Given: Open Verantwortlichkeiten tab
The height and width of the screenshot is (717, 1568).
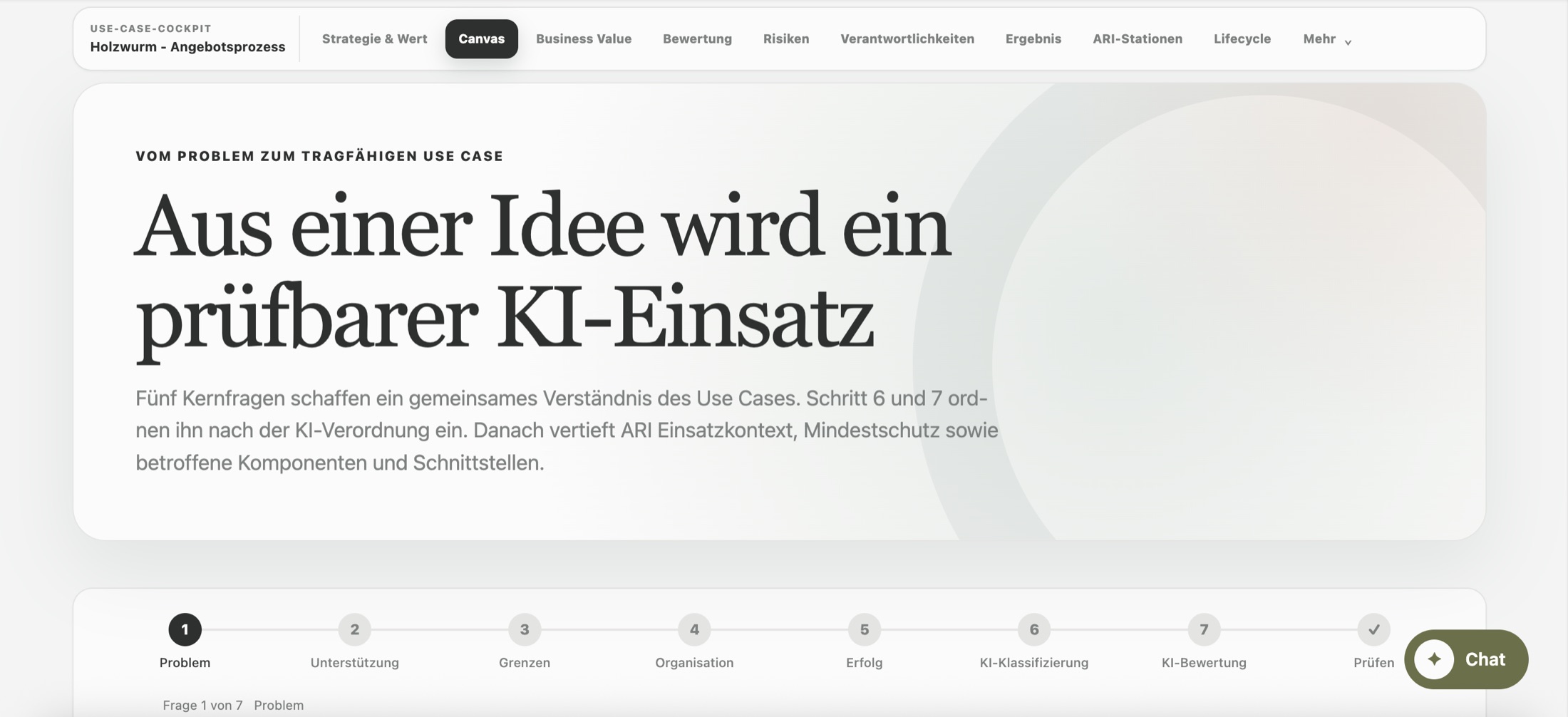Looking at the screenshot, I should (x=907, y=38).
